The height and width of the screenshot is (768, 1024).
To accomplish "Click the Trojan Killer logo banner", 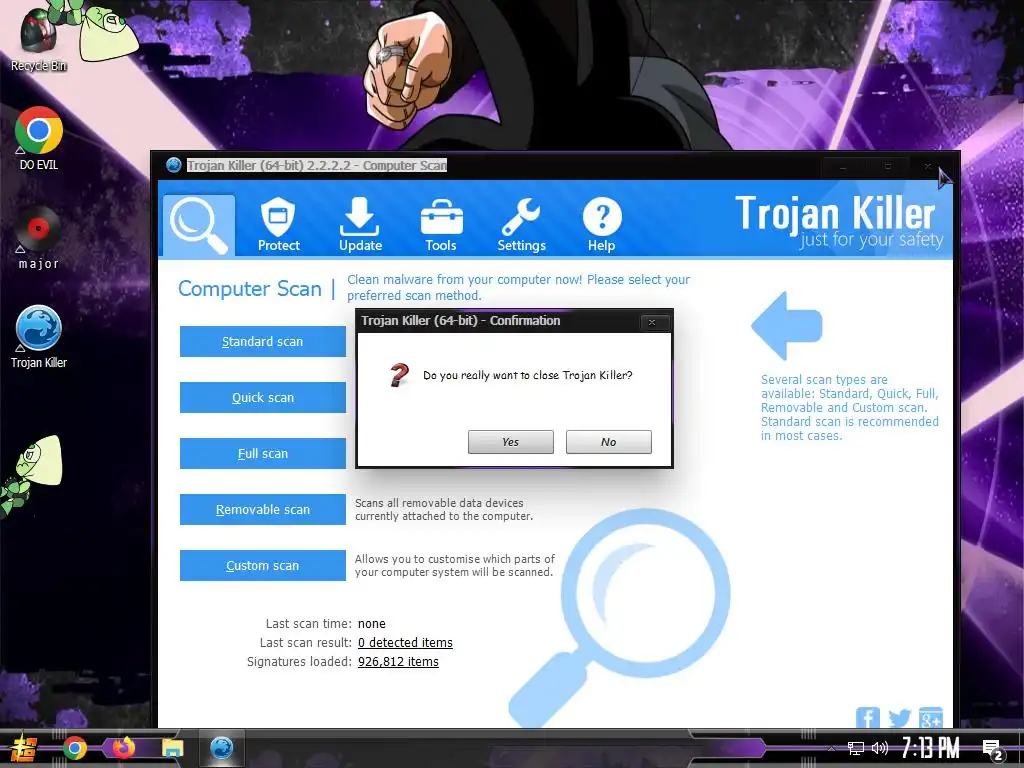I will click(839, 222).
